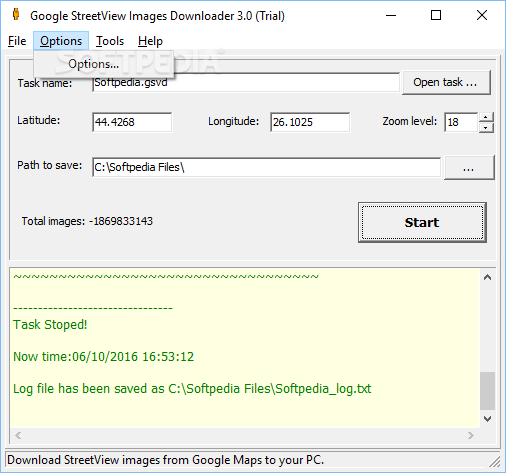Click the 'Task Stoped!' log line
The height and width of the screenshot is (473, 506).
point(50,325)
